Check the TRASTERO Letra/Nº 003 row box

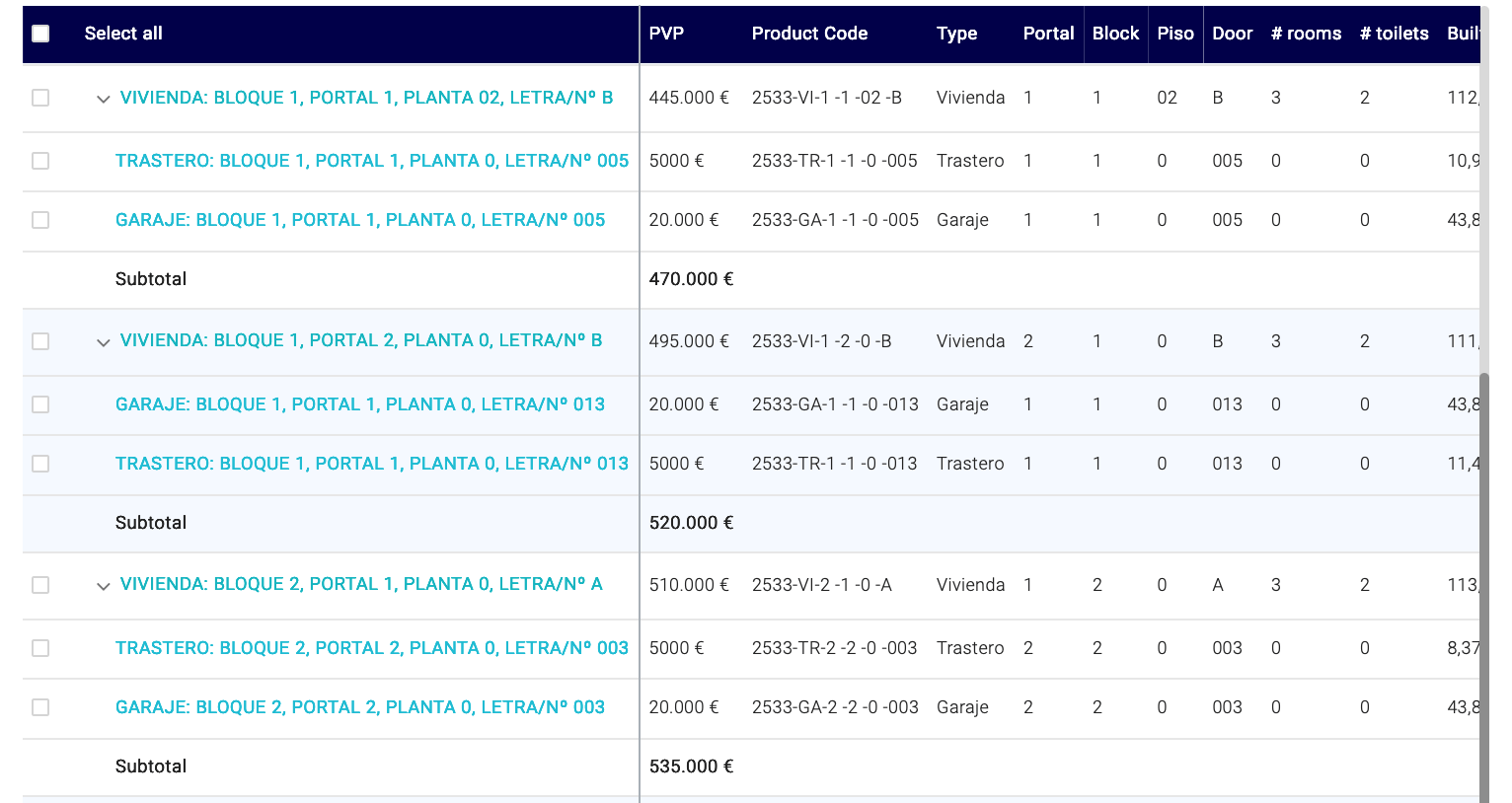(x=40, y=648)
